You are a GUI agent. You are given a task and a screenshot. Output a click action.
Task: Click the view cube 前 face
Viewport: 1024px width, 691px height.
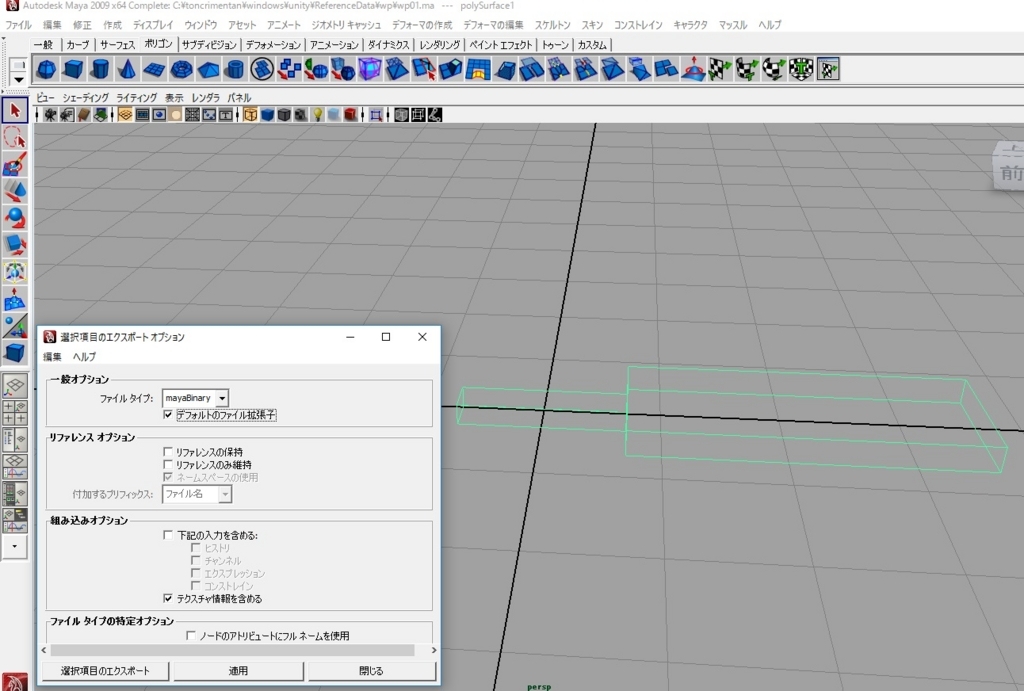pos(1011,173)
